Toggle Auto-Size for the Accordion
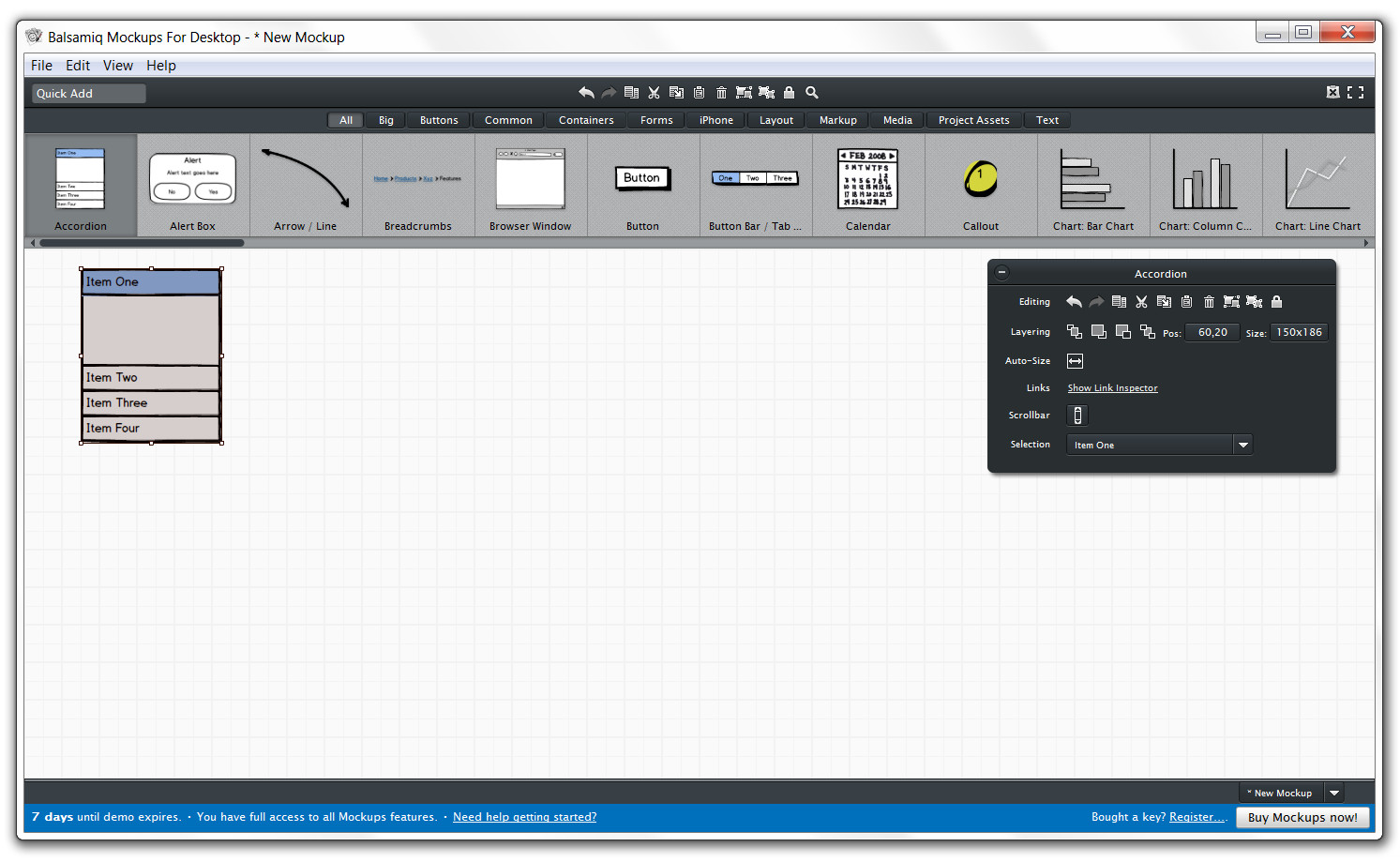The height and width of the screenshot is (862, 1400). pos(1075,360)
